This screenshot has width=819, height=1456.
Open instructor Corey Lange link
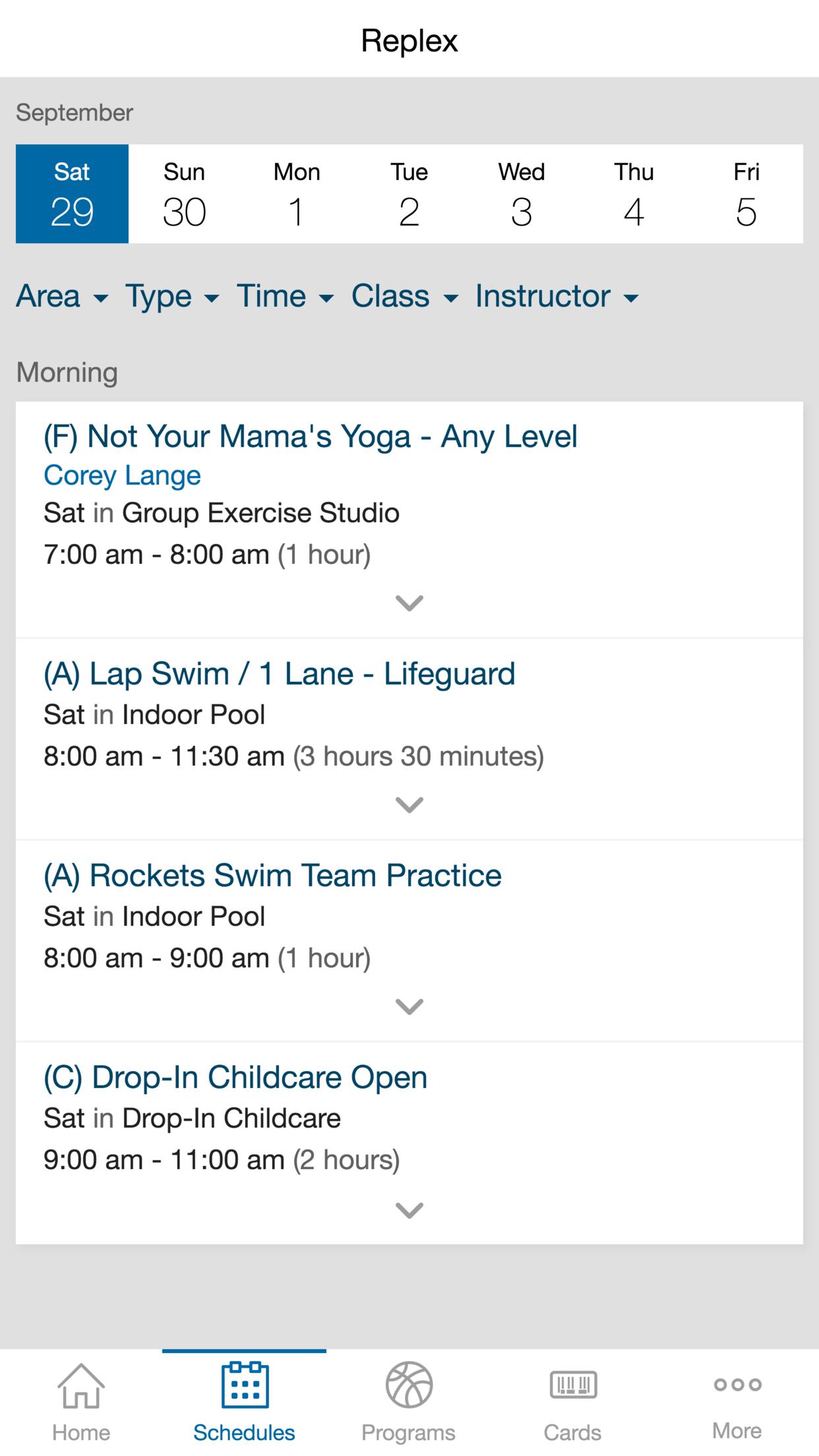(122, 475)
